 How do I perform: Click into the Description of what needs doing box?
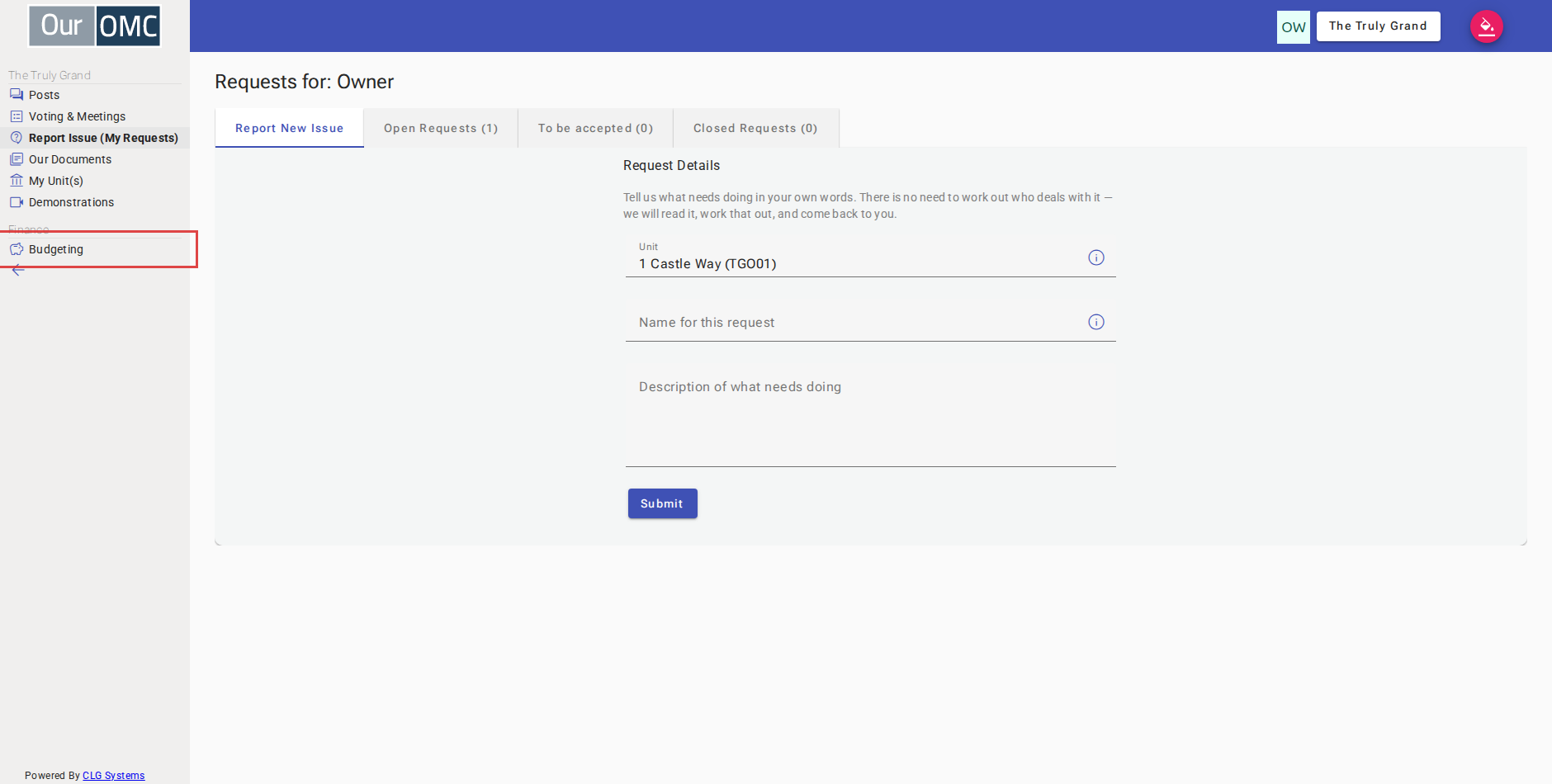(x=871, y=416)
